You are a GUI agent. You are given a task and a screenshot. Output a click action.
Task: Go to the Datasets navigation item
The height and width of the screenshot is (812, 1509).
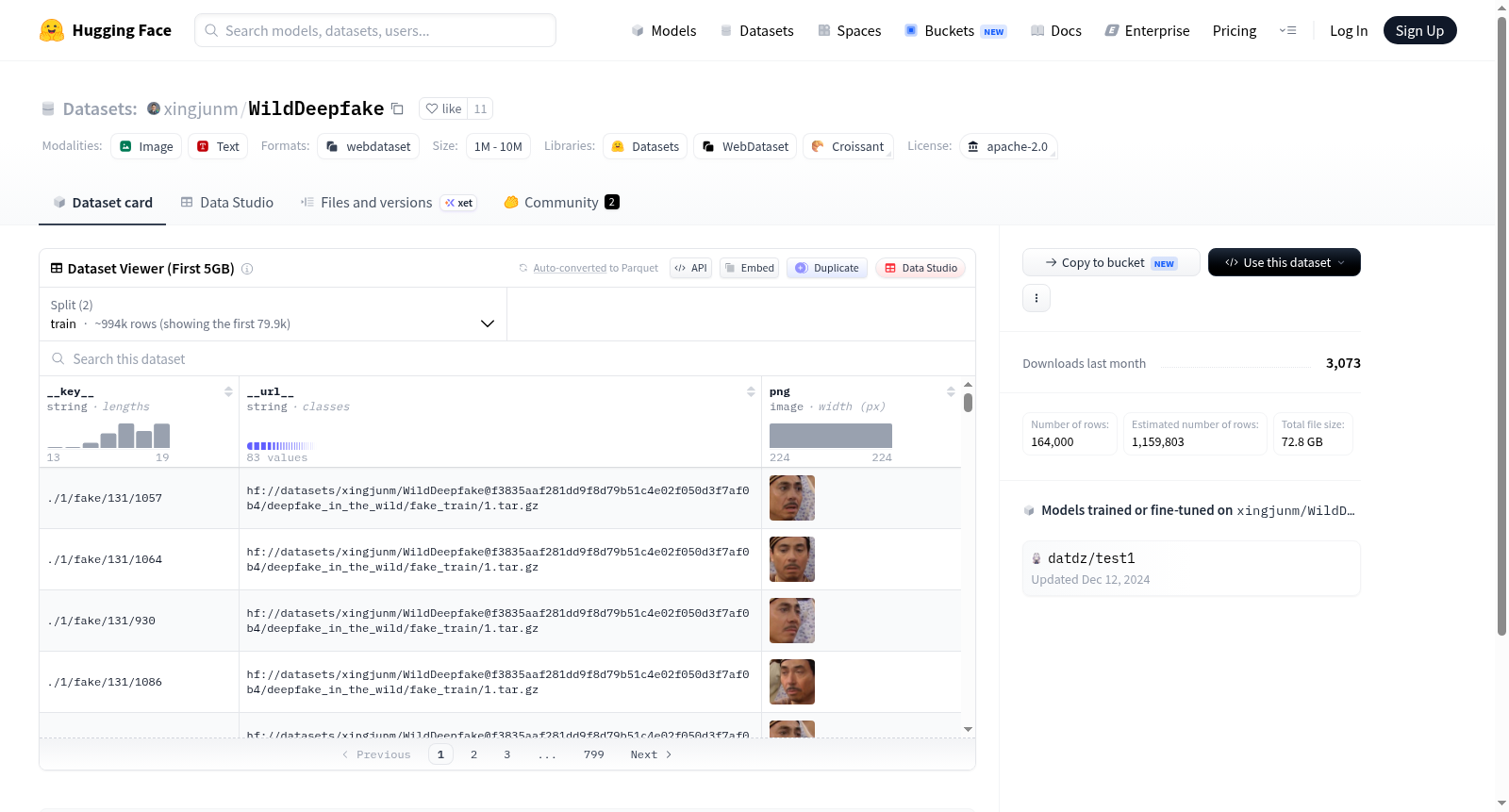pos(756,30)
